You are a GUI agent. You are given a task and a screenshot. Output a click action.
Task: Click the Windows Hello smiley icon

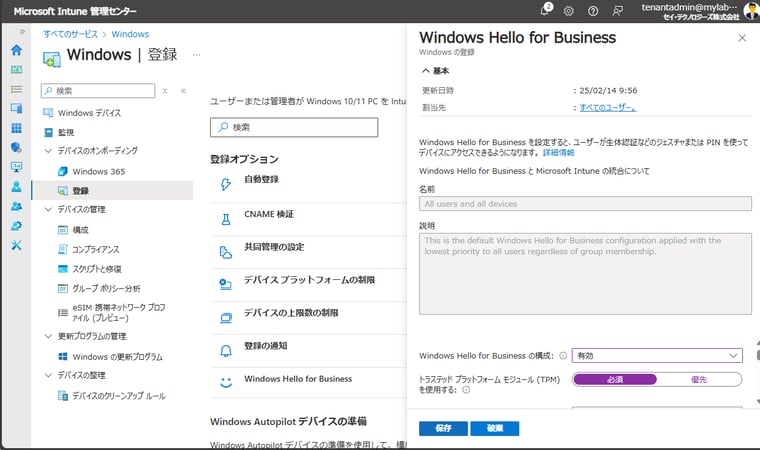pyautogui.click(x=226, y=382)
